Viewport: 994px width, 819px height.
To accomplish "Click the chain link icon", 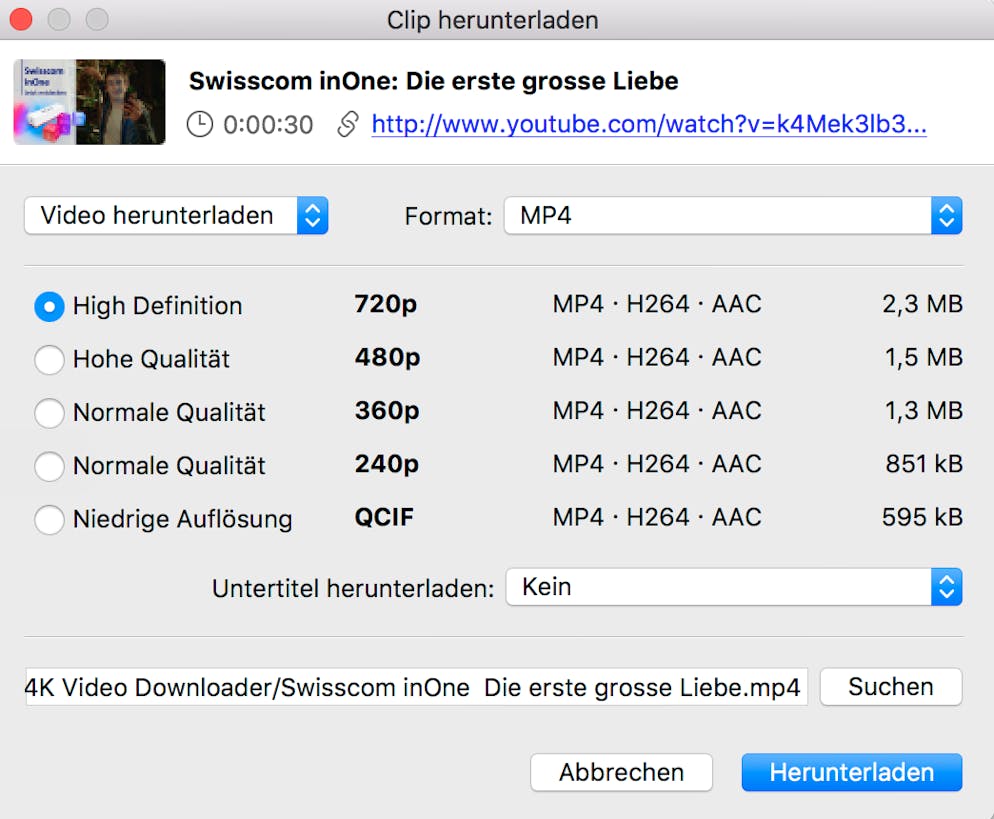I will click(x=348, y=124).
